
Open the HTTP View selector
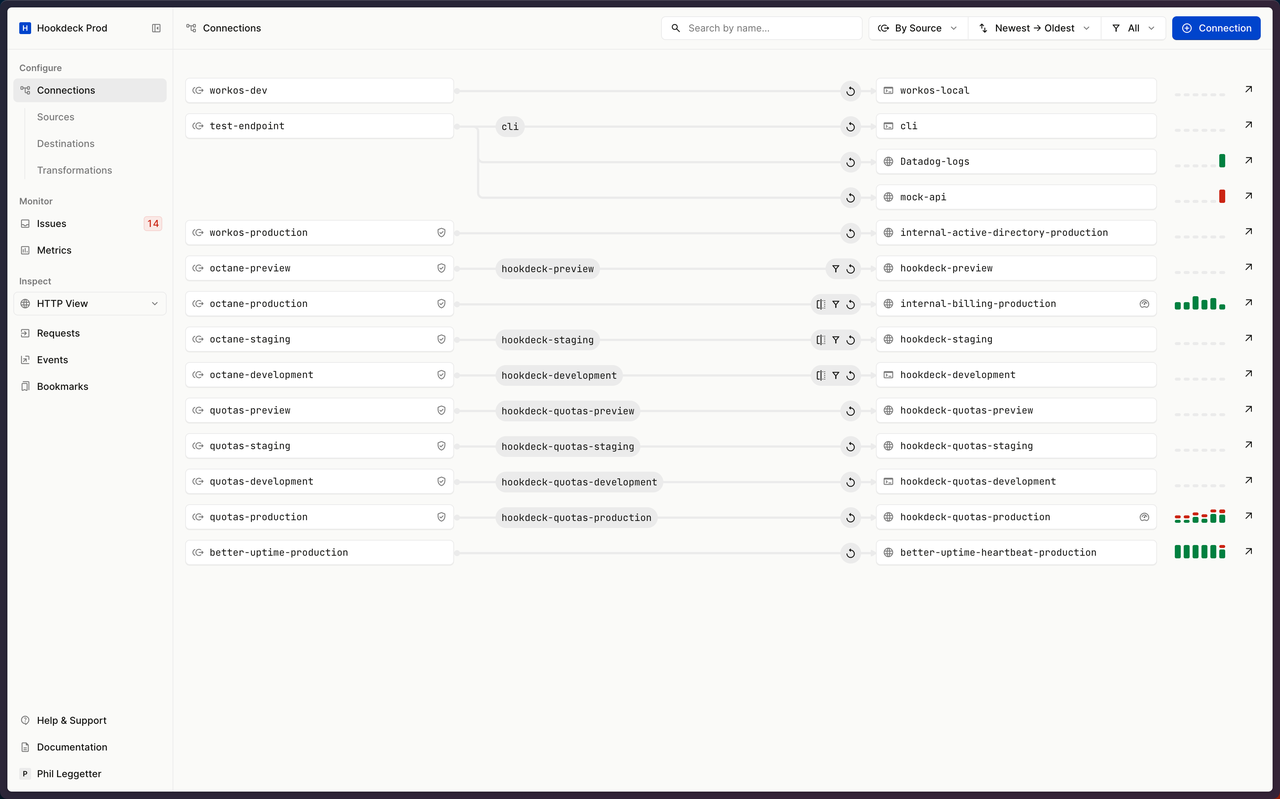tap(89, 303)
